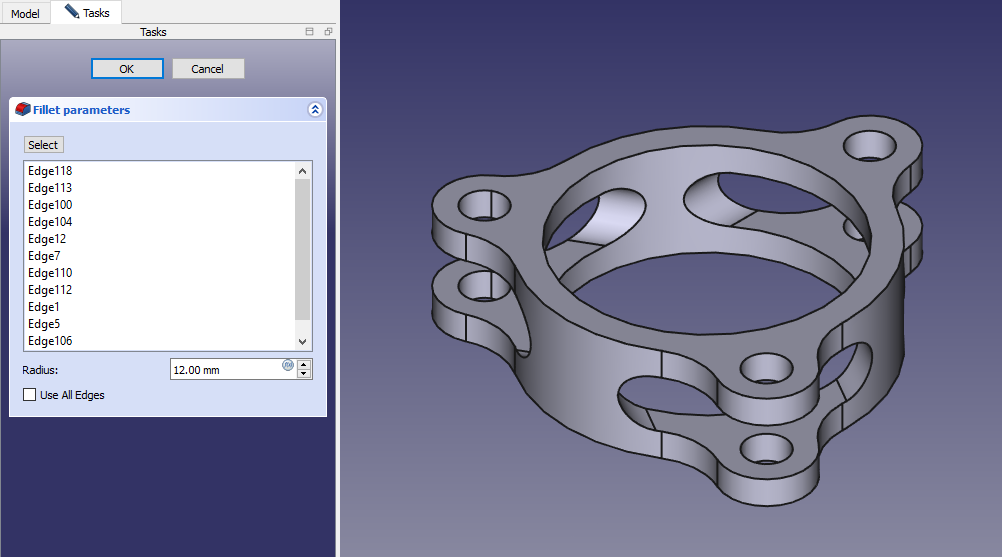Select Edge118 in the edge list
Image resolution: width=1002 pixels, height=557 pixels.
(x=50, y=171)
